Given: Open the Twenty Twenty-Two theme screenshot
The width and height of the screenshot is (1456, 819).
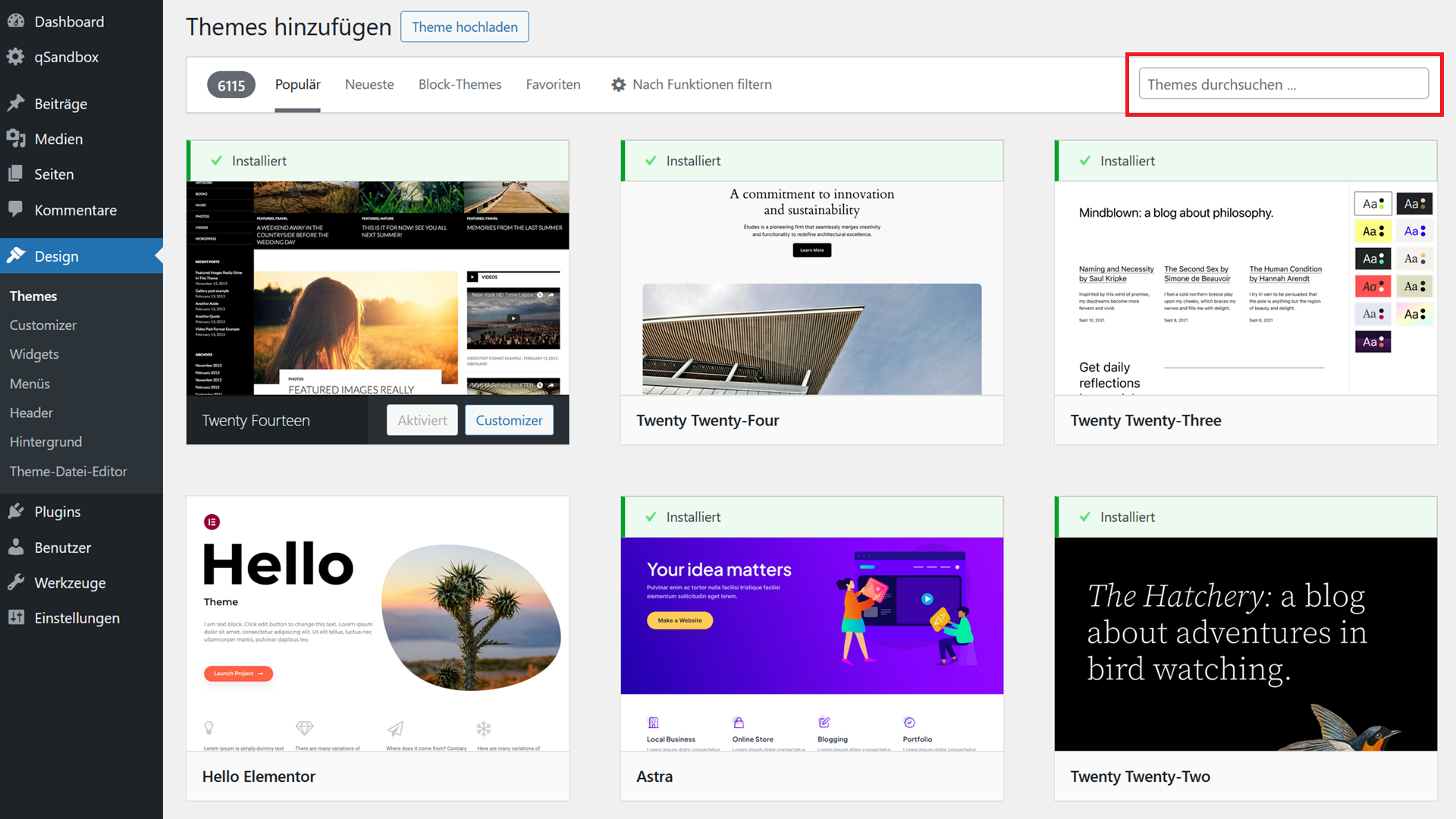Looking at the screenshot, I should [1246, 645].
